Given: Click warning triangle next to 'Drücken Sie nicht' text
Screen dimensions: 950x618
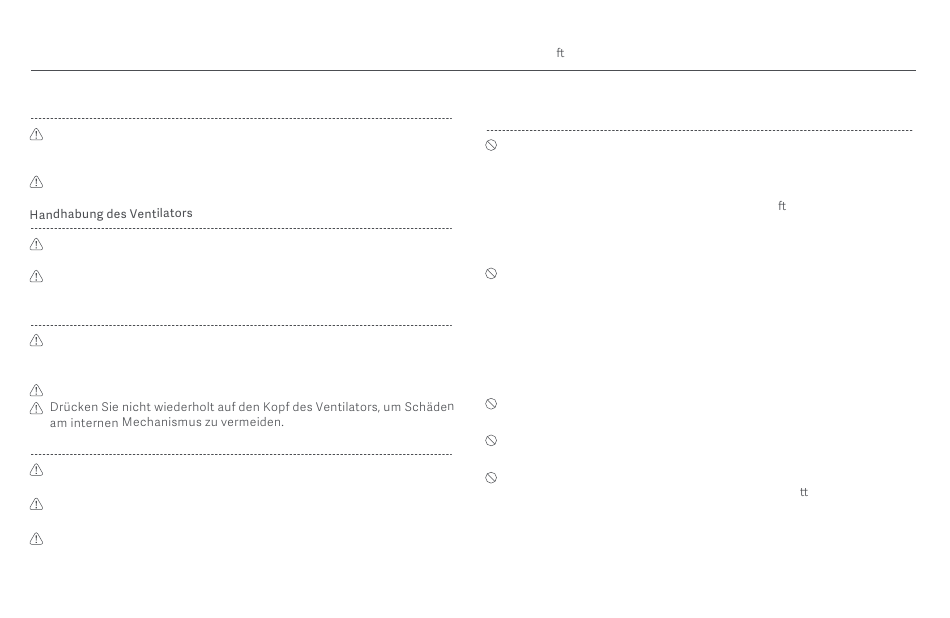Looking at the screenshot, I should tap(36, 408).
